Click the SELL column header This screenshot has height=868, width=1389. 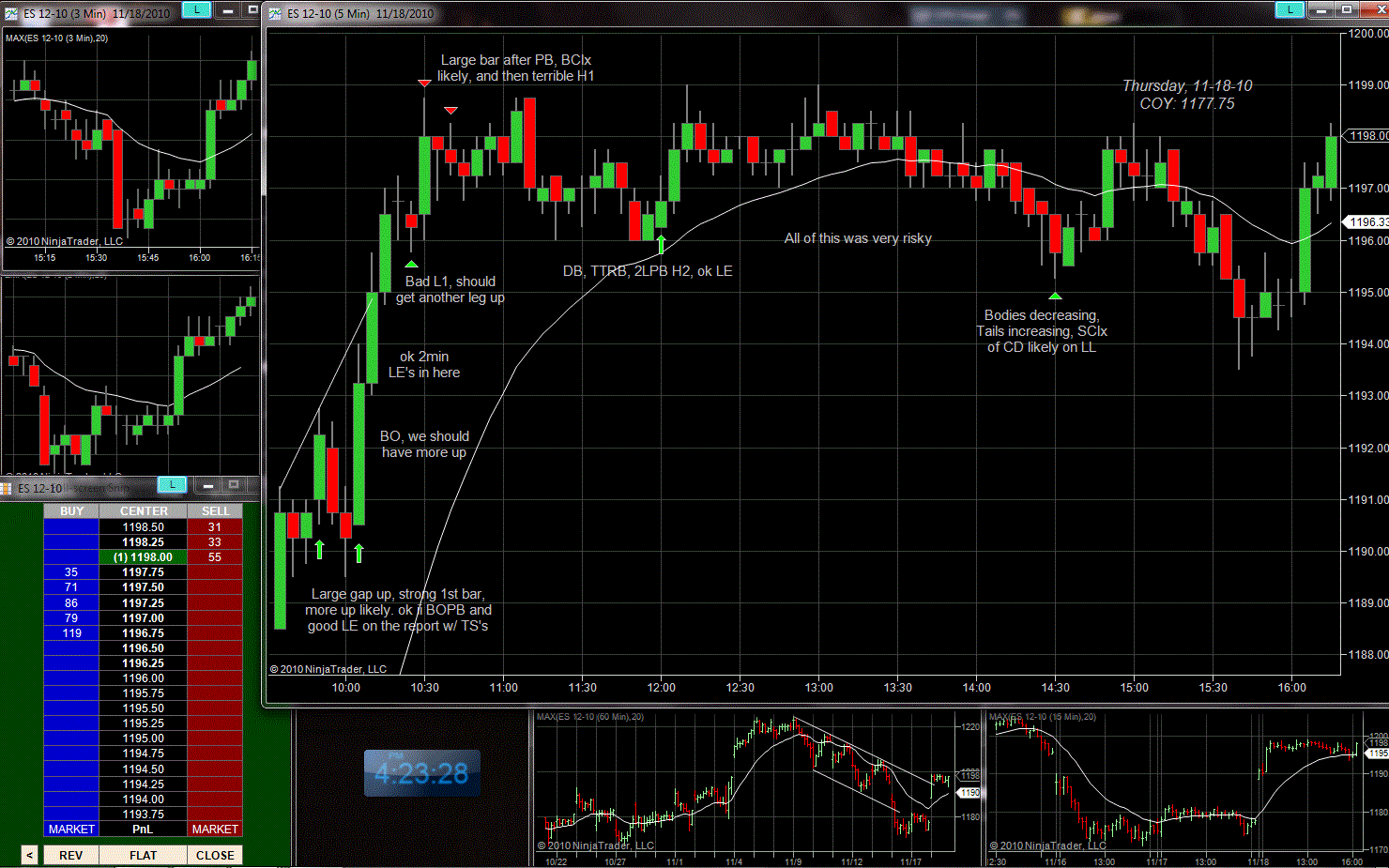(215, 510)
